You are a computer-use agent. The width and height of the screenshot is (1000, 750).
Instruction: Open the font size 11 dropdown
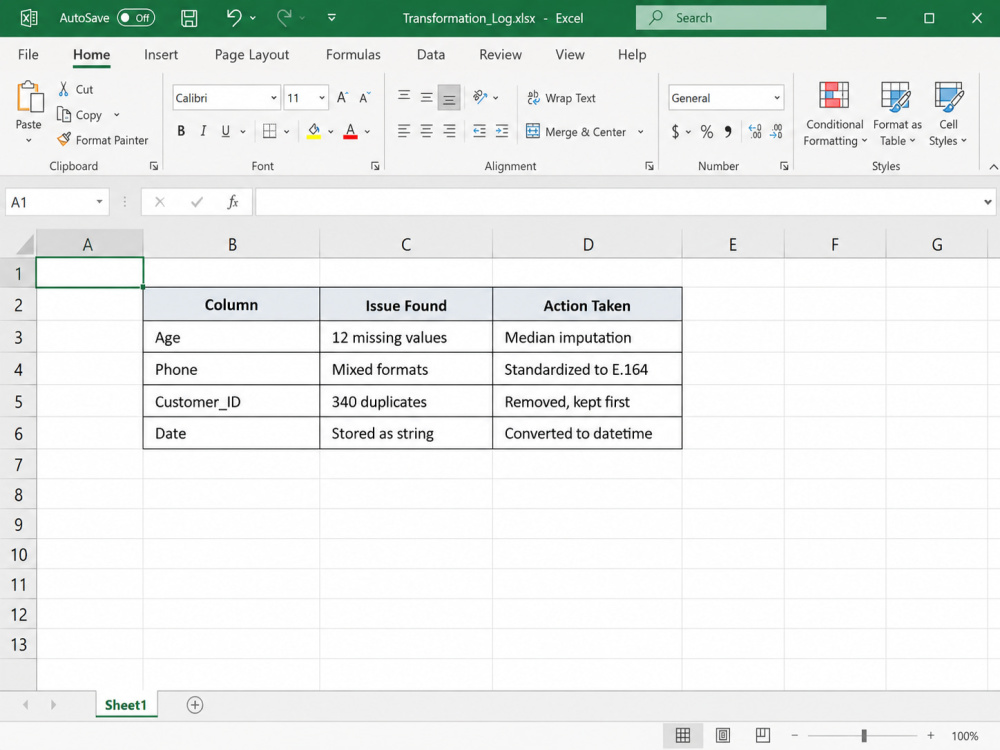322,98
